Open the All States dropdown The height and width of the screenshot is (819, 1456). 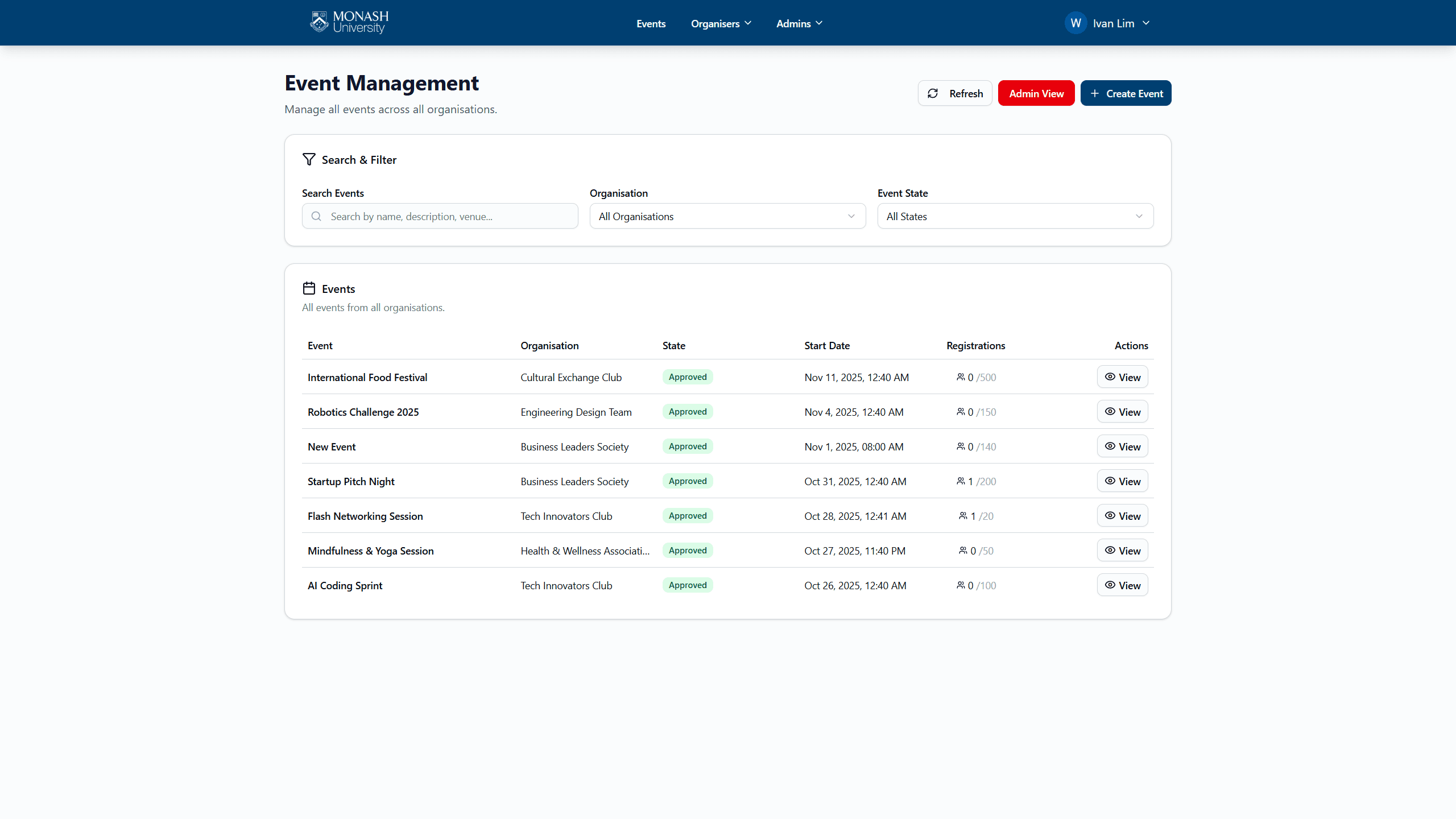click(x=1015, y=216)
